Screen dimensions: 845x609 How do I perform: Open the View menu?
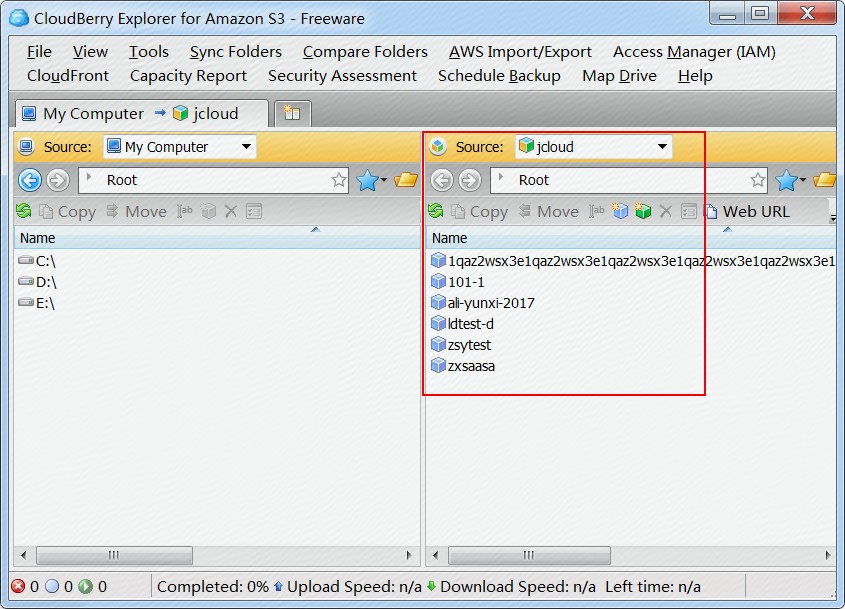90,52
